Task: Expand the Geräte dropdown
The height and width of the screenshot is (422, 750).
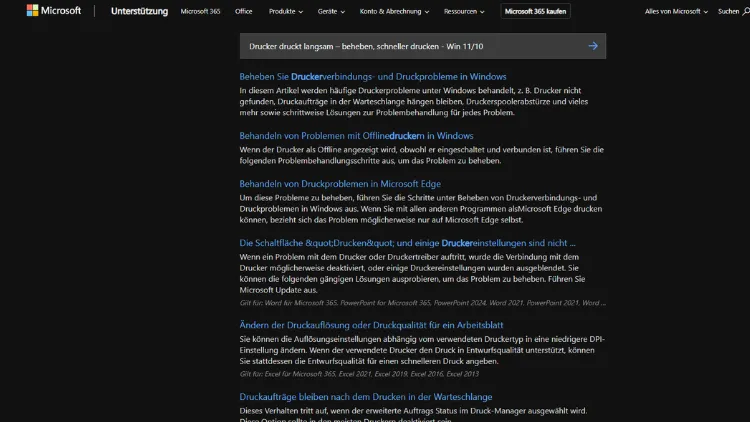Action: [331, 11]
